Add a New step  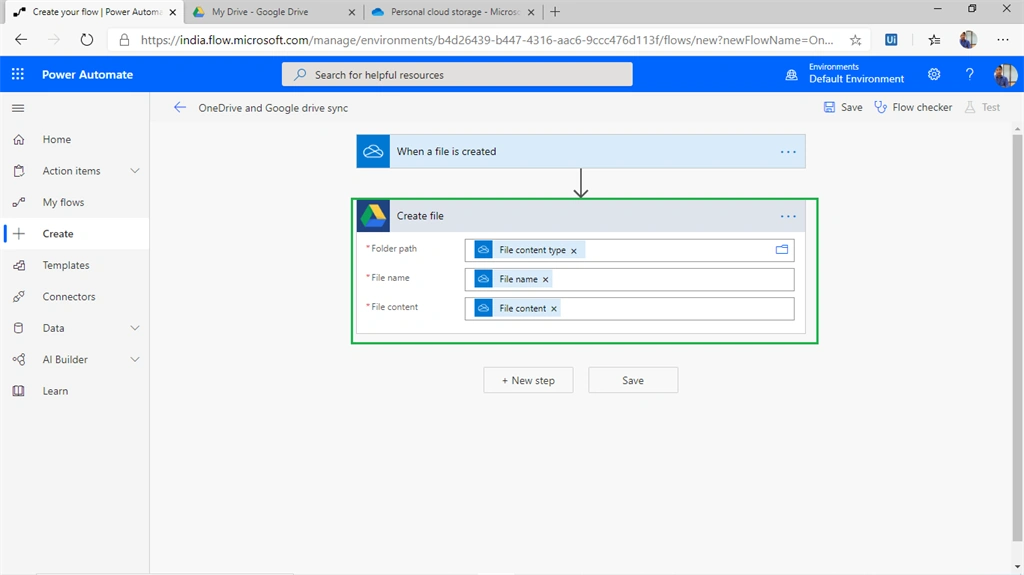528,380
